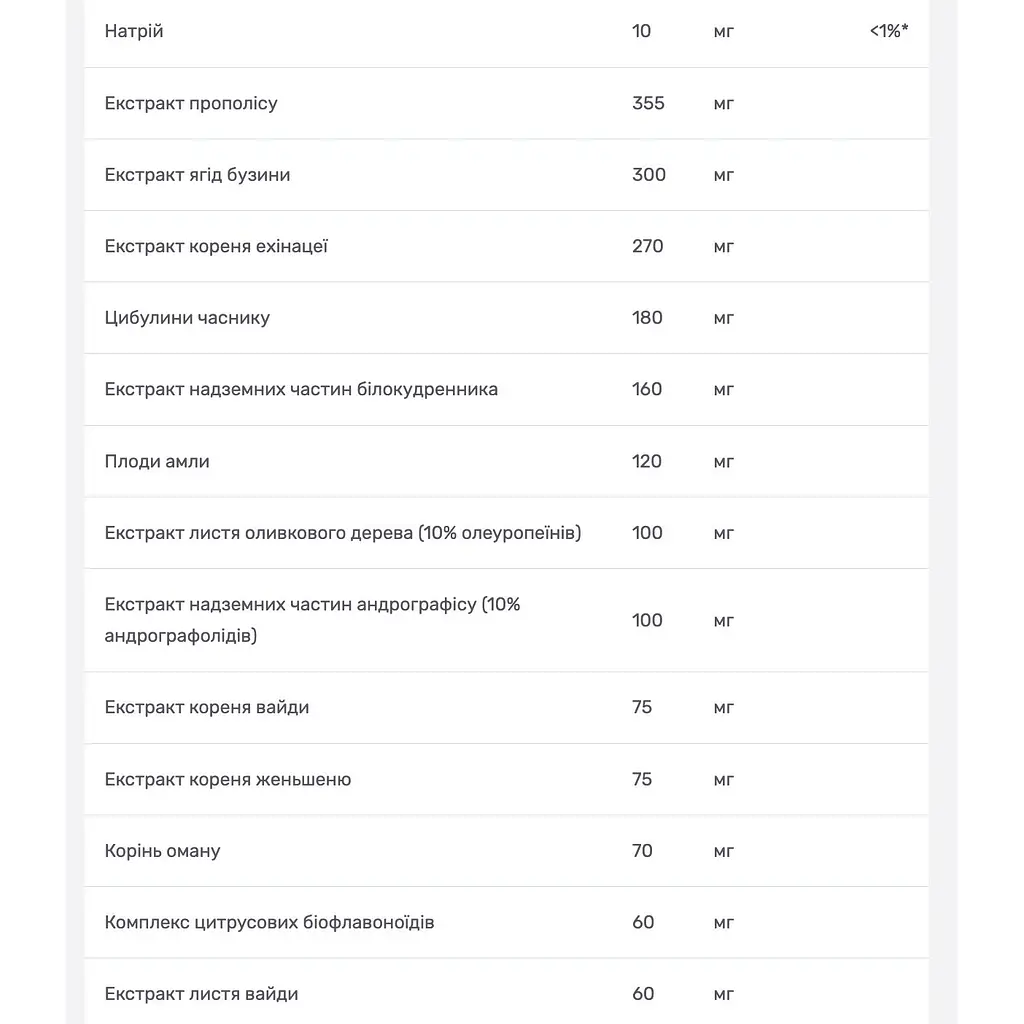Click Корінь оману ingredient name
The height and width of the screenshot is (1024, 1024).
[x=162, y=852]
